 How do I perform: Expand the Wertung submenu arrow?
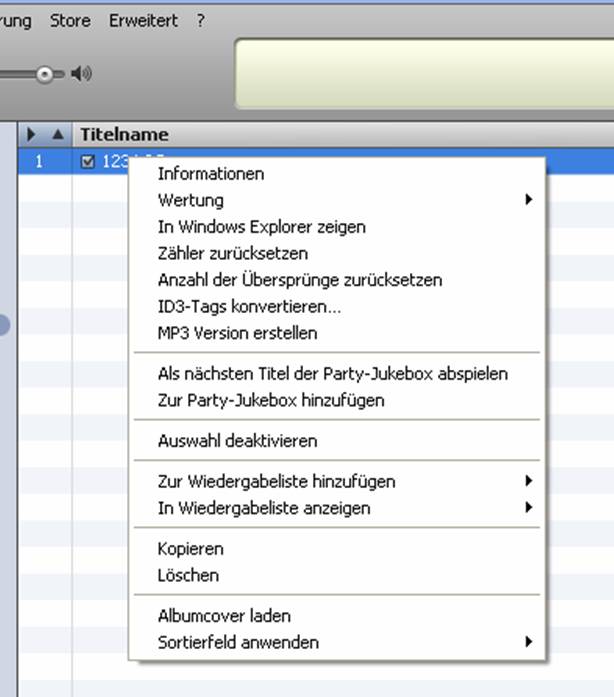coord(528,200)
